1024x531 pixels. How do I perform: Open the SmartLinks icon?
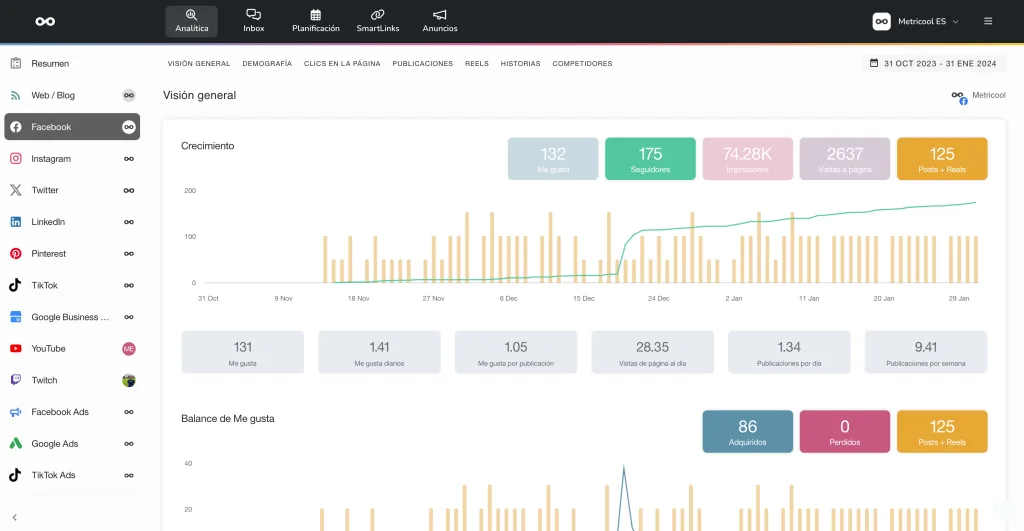pos(377,16)
